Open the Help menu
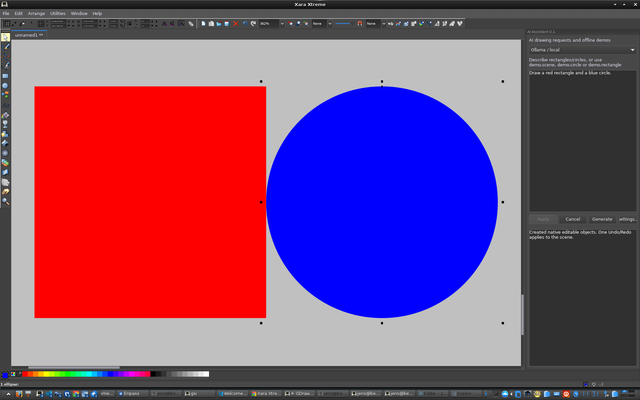Screen dimensions: 640x400 pyautogui.click(x=97, y=13)
